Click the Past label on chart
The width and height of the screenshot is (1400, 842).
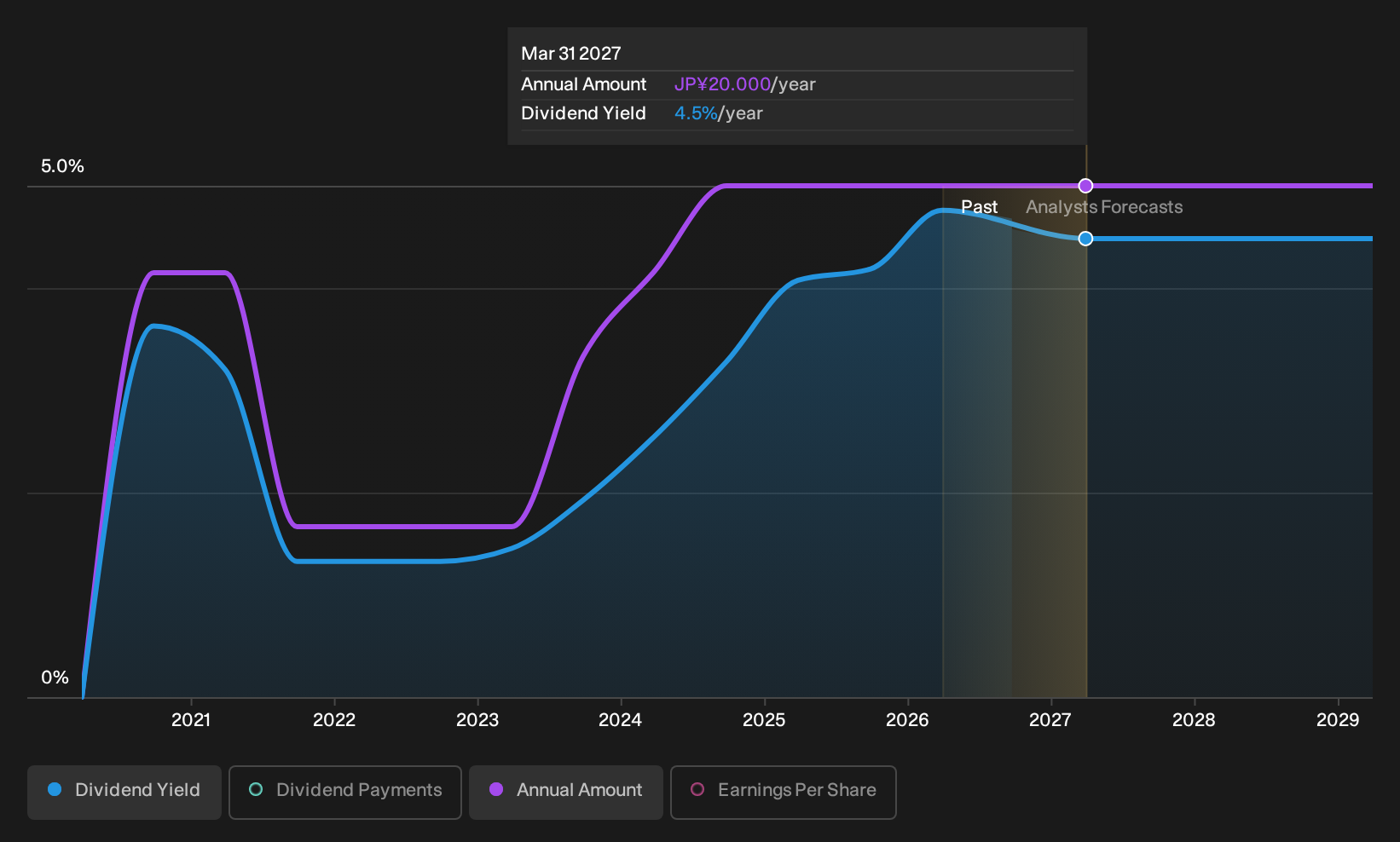click(980, 207)
